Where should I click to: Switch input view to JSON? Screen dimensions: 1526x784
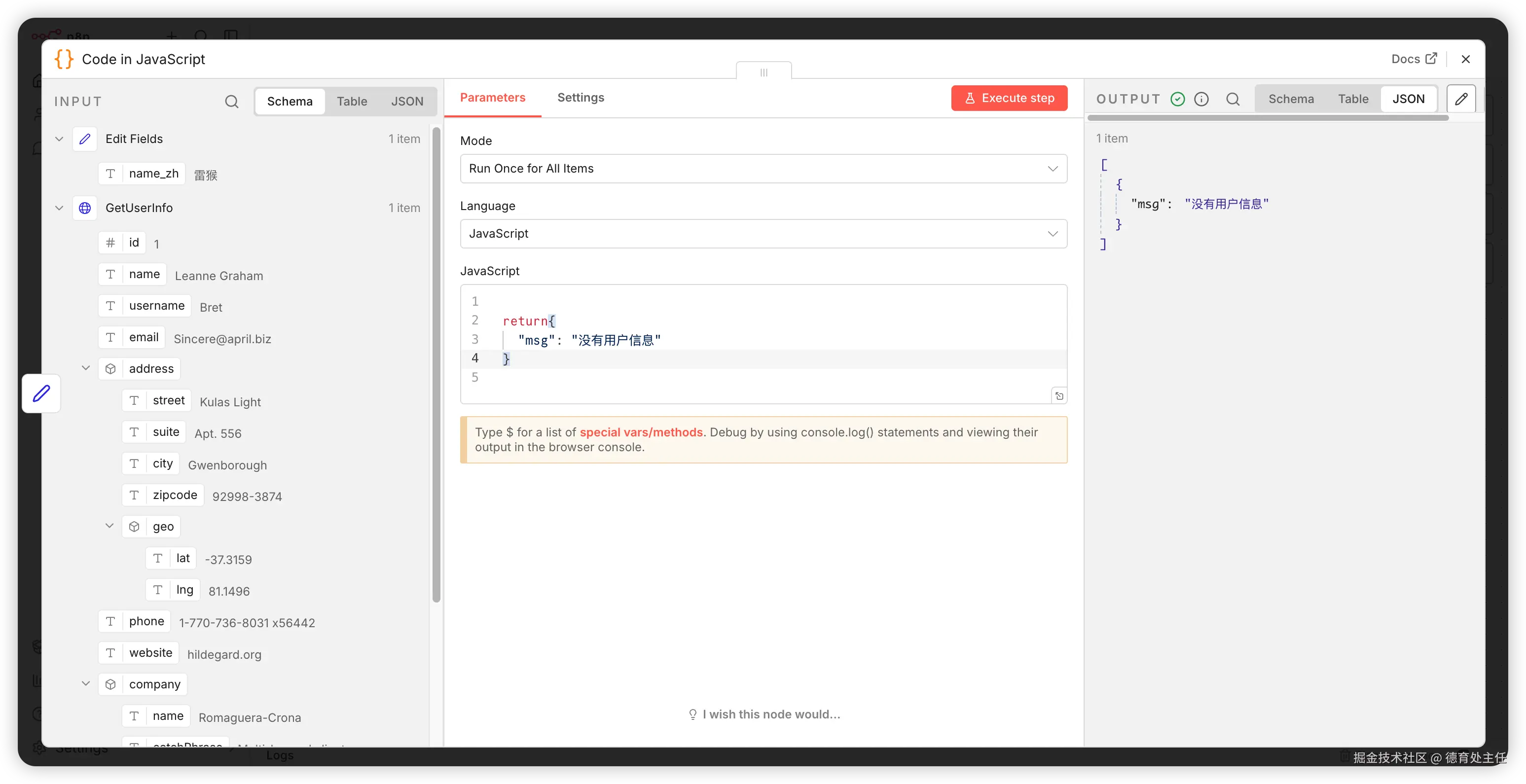(x=407, y=101)
